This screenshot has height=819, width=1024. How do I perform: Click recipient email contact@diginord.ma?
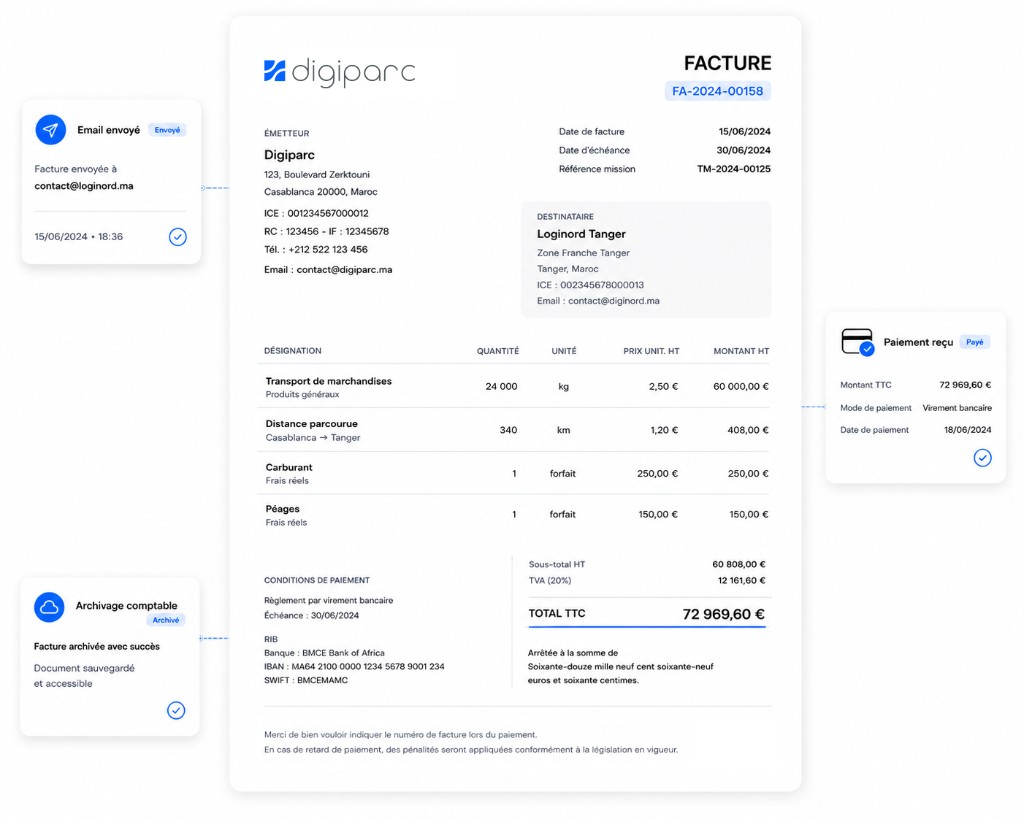click(614, 300)
